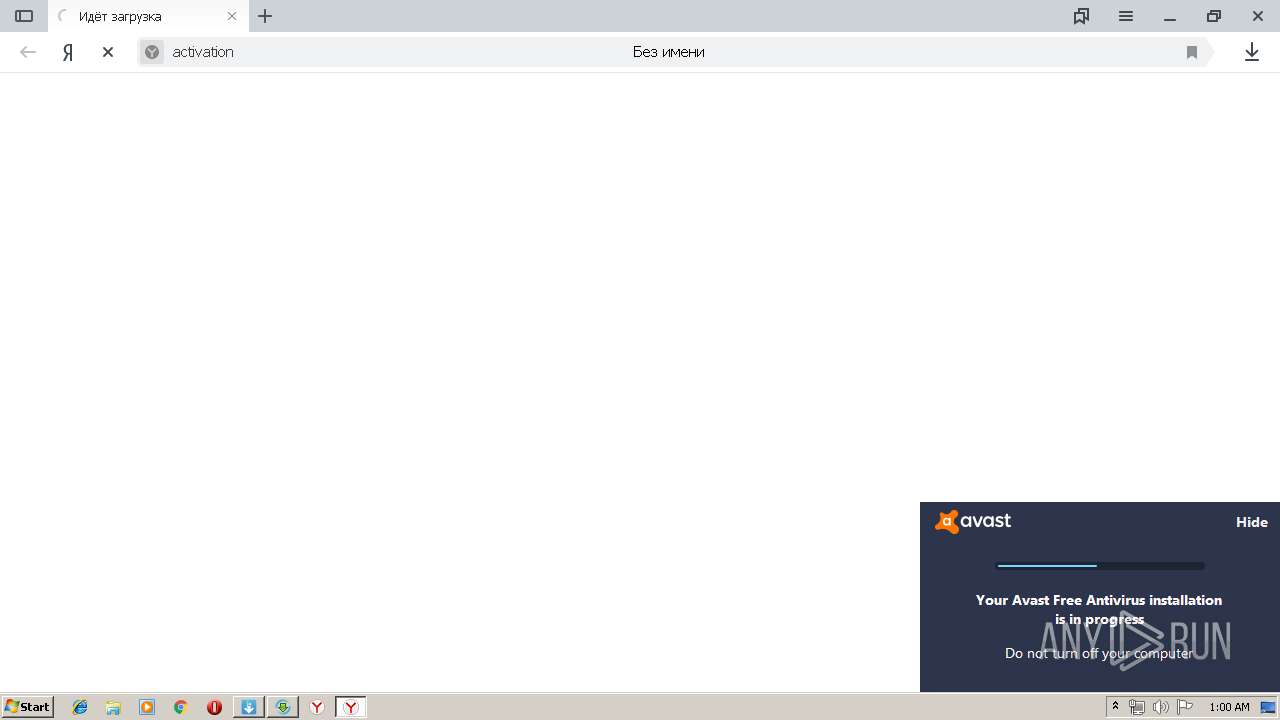
Task: Switch to the green download arrow taskbar app
Action: (x=283, y=707)
